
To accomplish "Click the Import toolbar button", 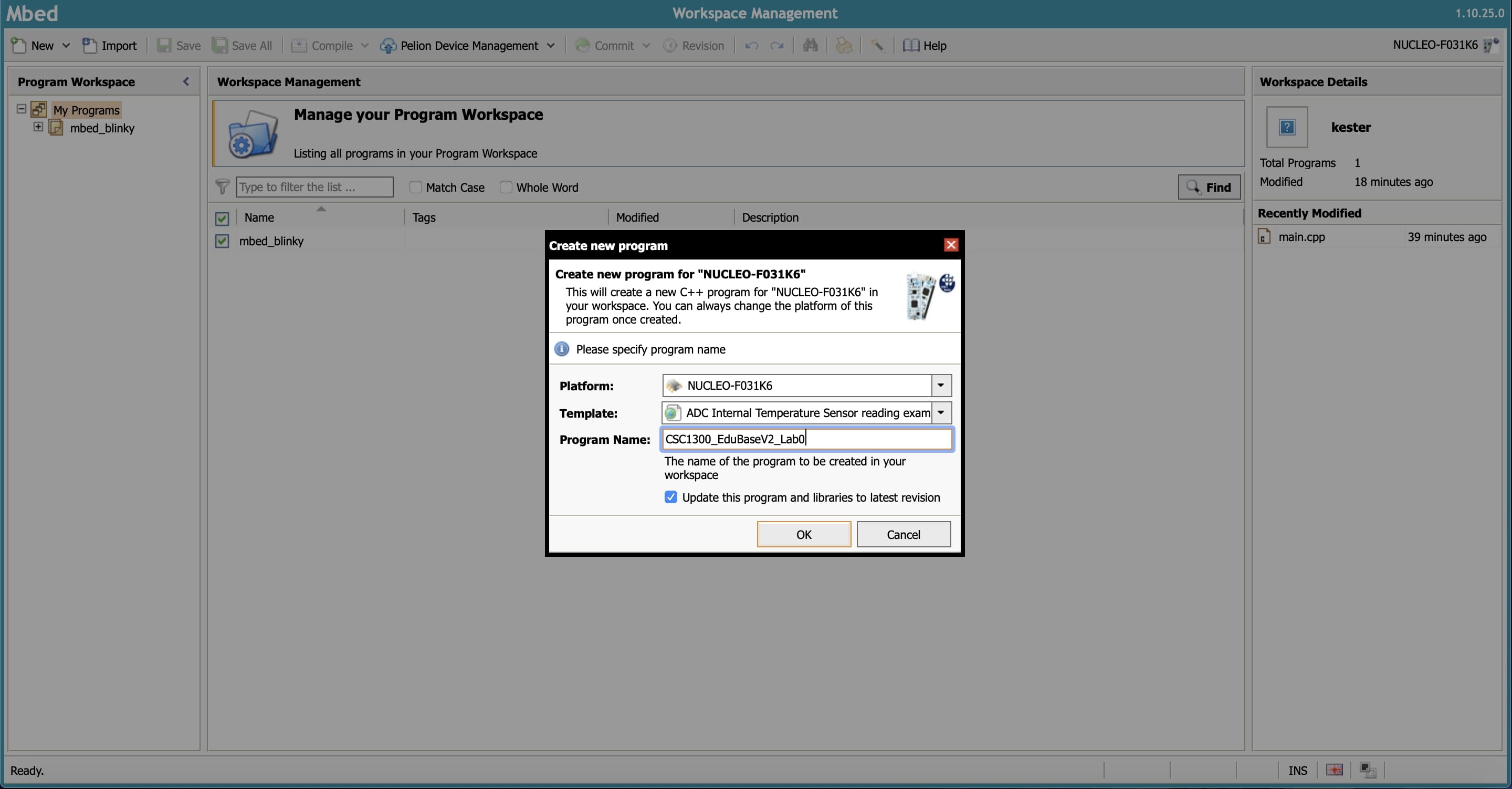I will pyautogui.click(x=109, y=45).
